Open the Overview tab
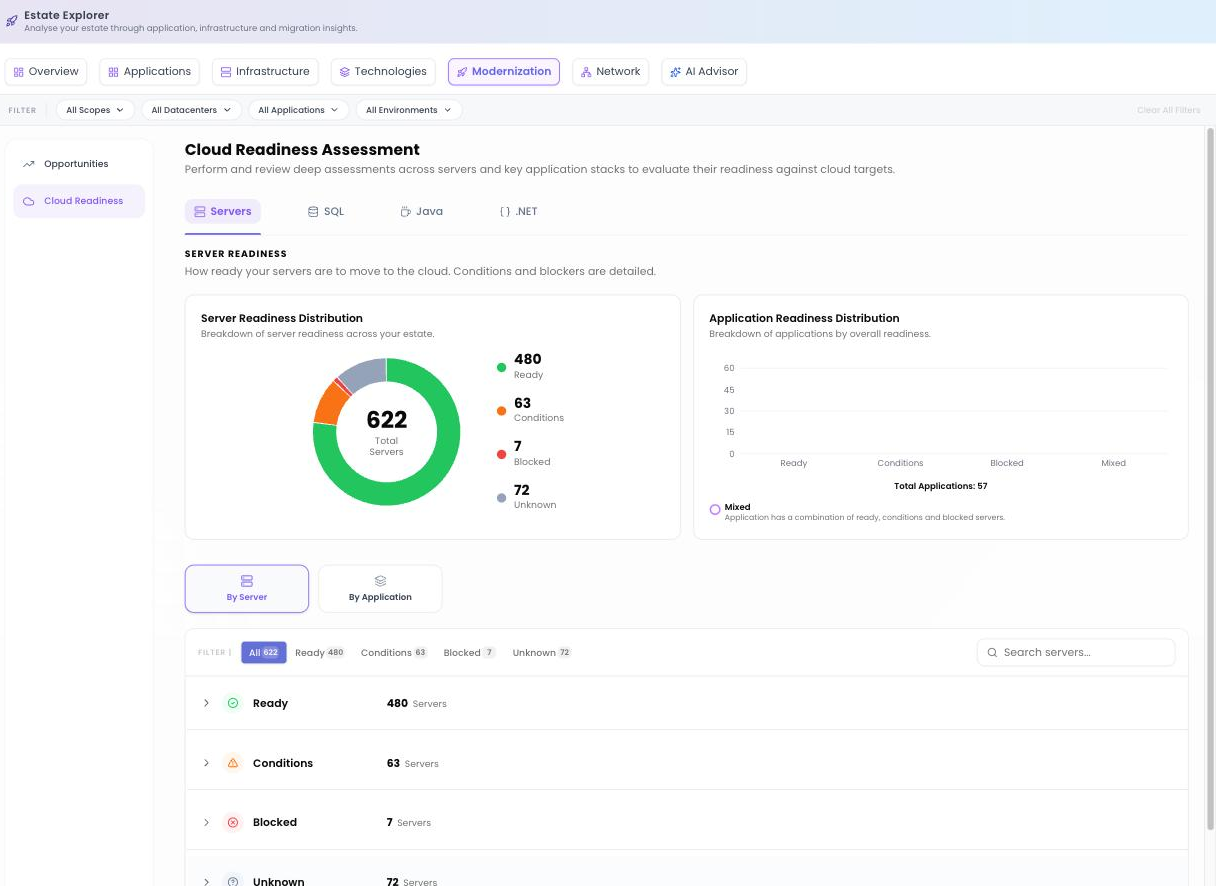Screen dimensions: 1216x886 [x=46, y=72]
